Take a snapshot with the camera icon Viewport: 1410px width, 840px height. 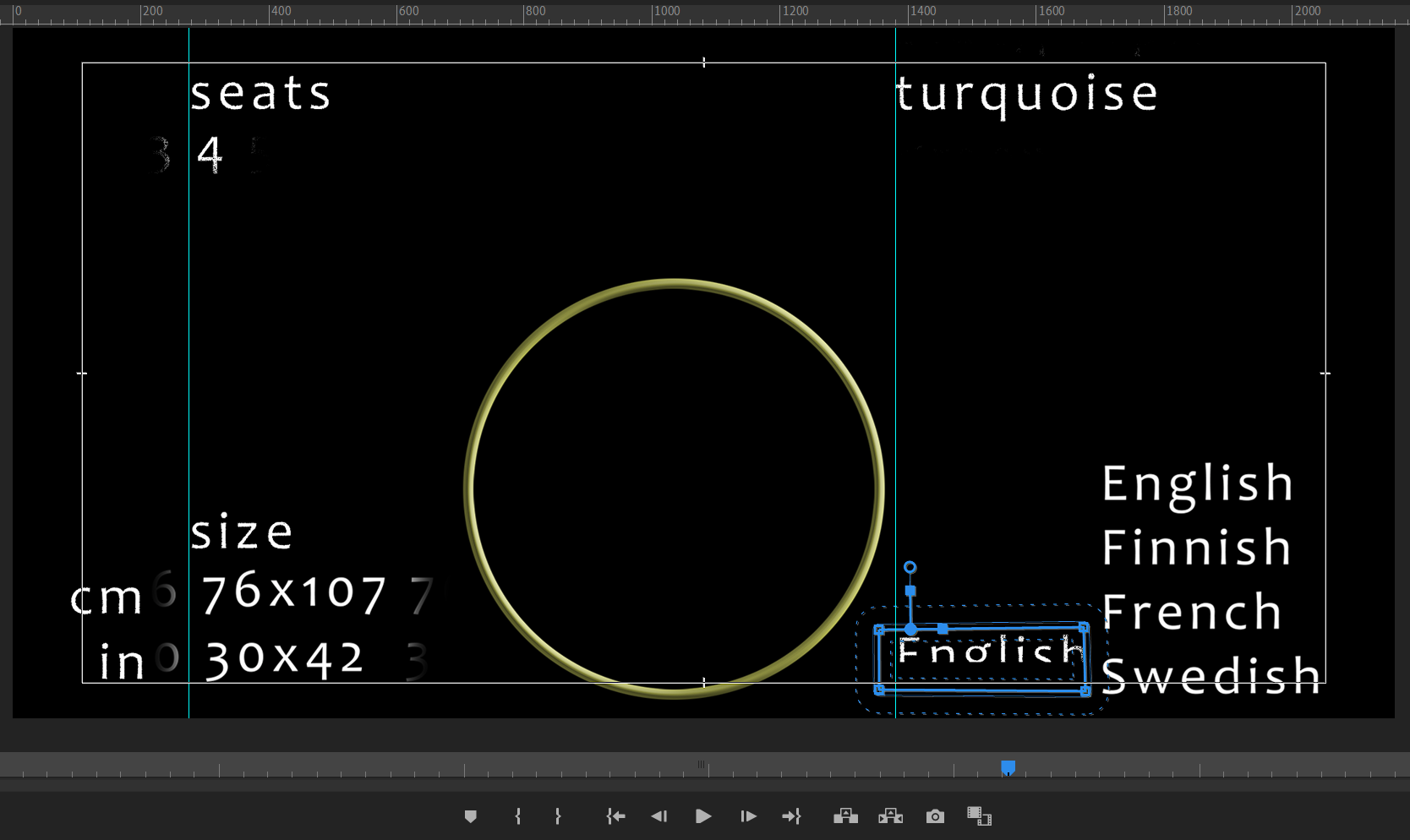tap(935, 816)
